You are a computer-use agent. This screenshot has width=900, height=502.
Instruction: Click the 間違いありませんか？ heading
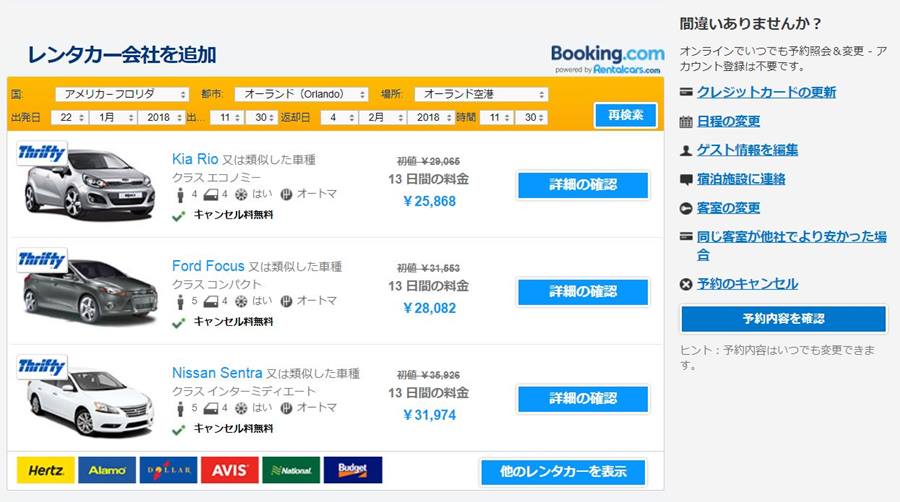coord(751,24)
